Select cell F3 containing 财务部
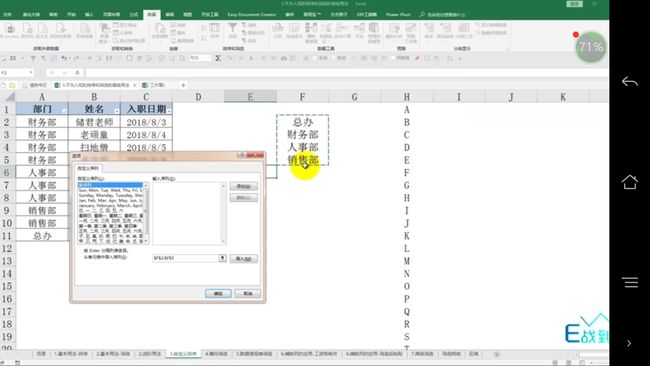 pyautogui.click(x=303, y=135)
